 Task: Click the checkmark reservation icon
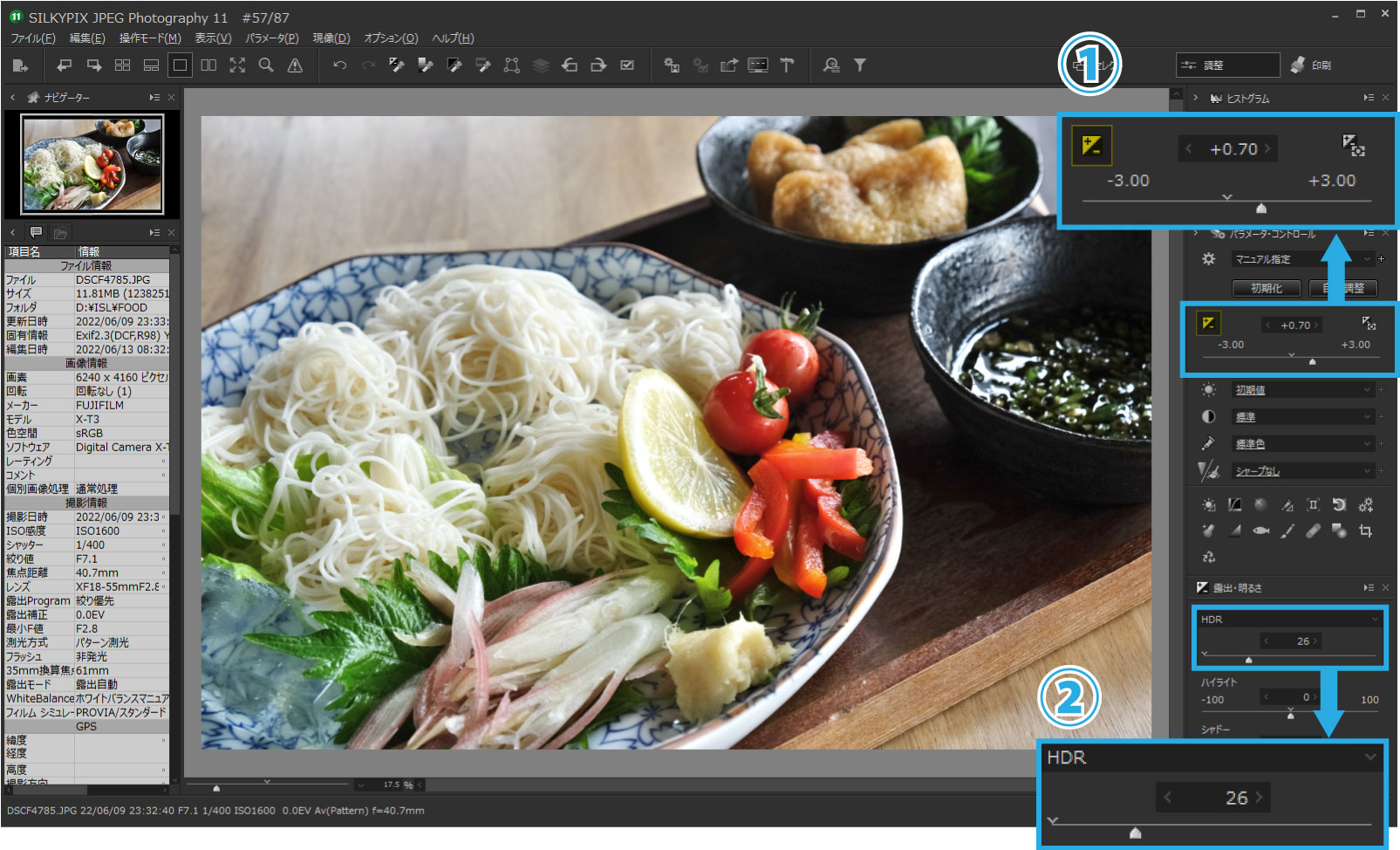coord(627,65)
